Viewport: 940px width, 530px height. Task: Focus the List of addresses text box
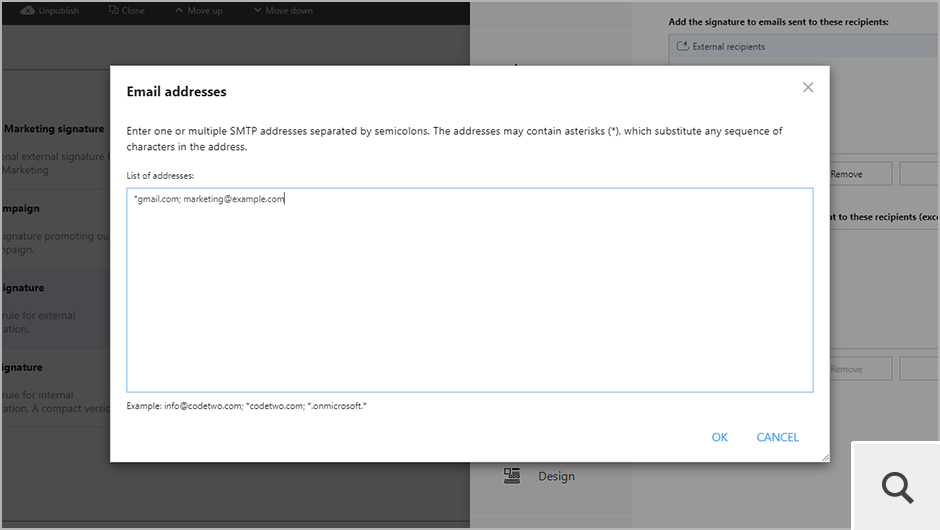pyautogui.click(x=469, y=290)
